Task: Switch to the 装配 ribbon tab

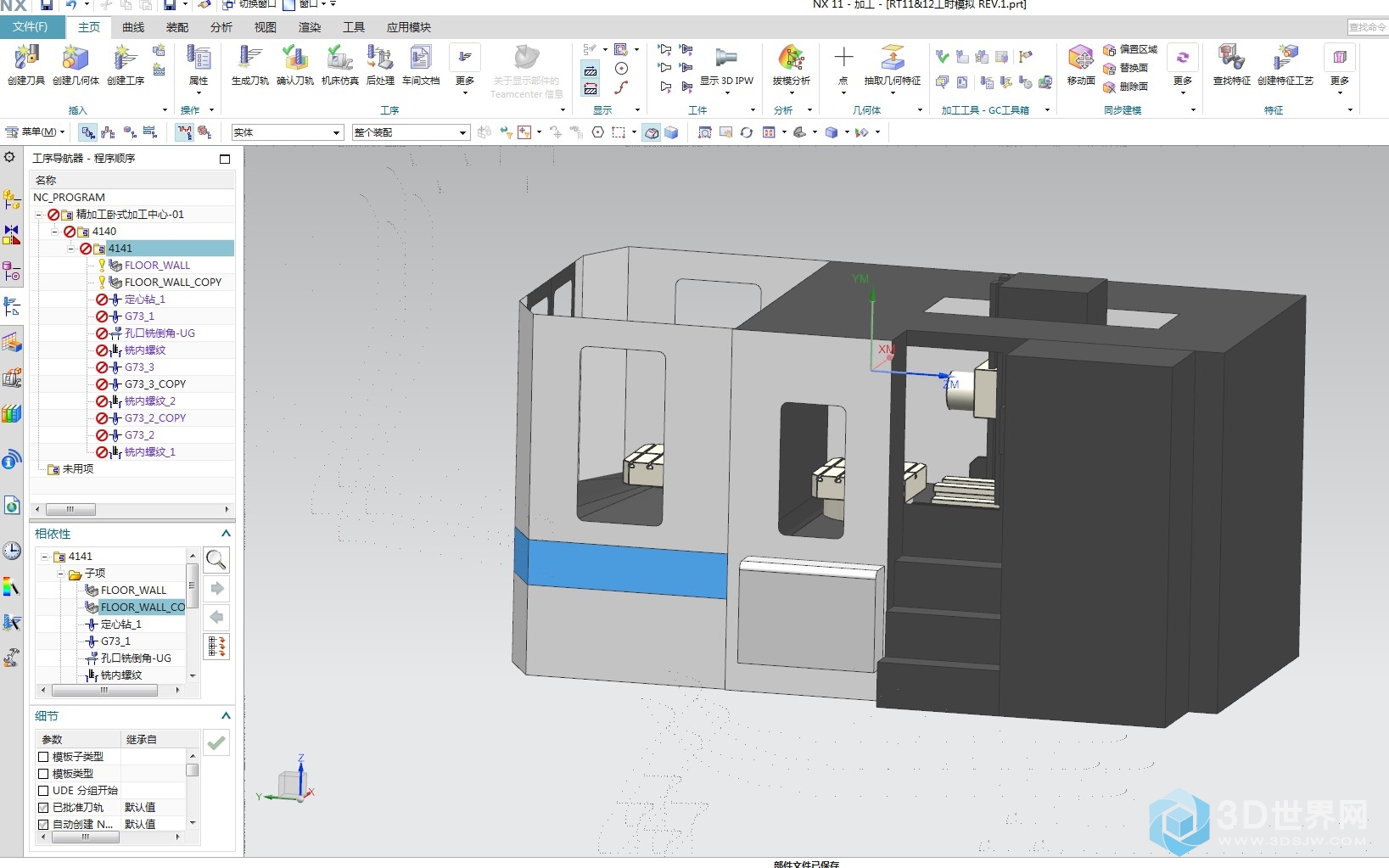Action: tap(177, 27)
